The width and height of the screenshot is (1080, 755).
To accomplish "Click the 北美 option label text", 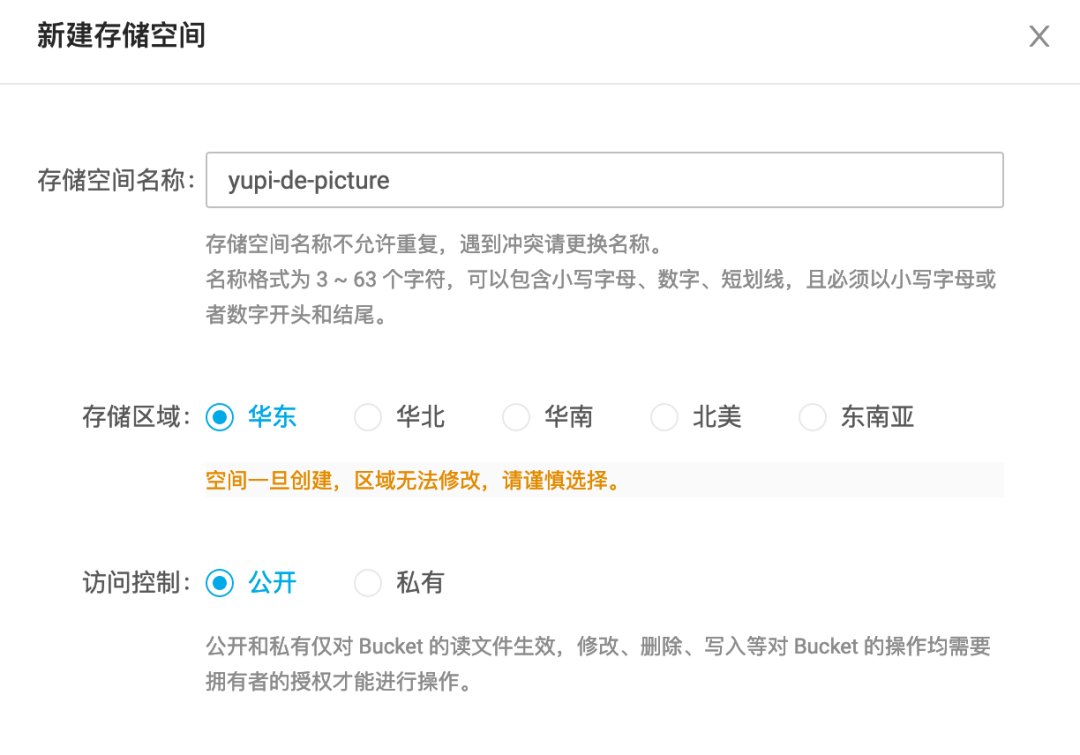I will click(716, 417).
